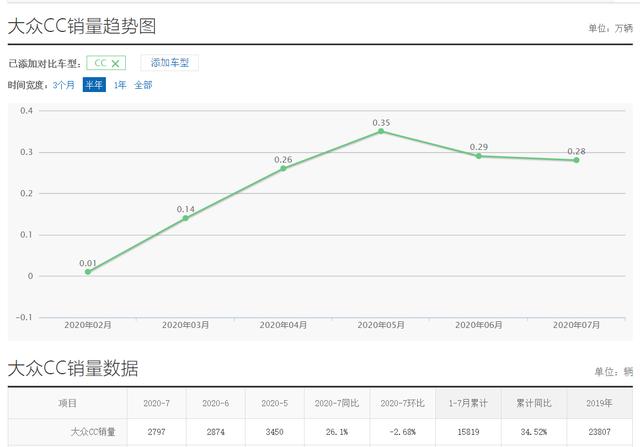The width and height of the screenshot is (640, 447).
Task: Click the 0.14 data point for 2020年03月
Action: [185, 218]
